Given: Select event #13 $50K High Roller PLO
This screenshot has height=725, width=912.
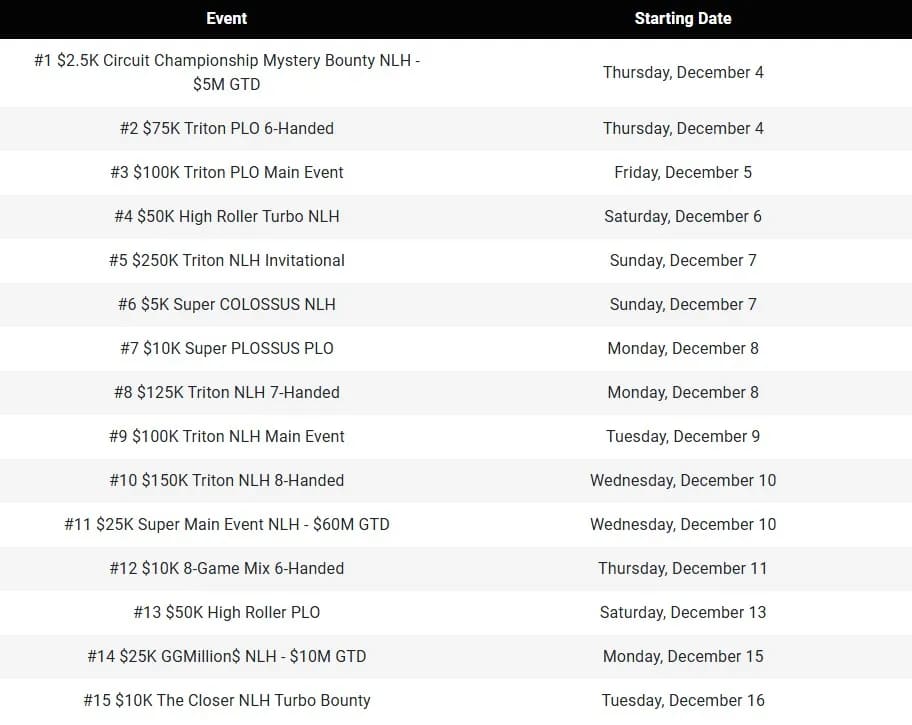Looking at the screenshot, I should click(227, 612).
